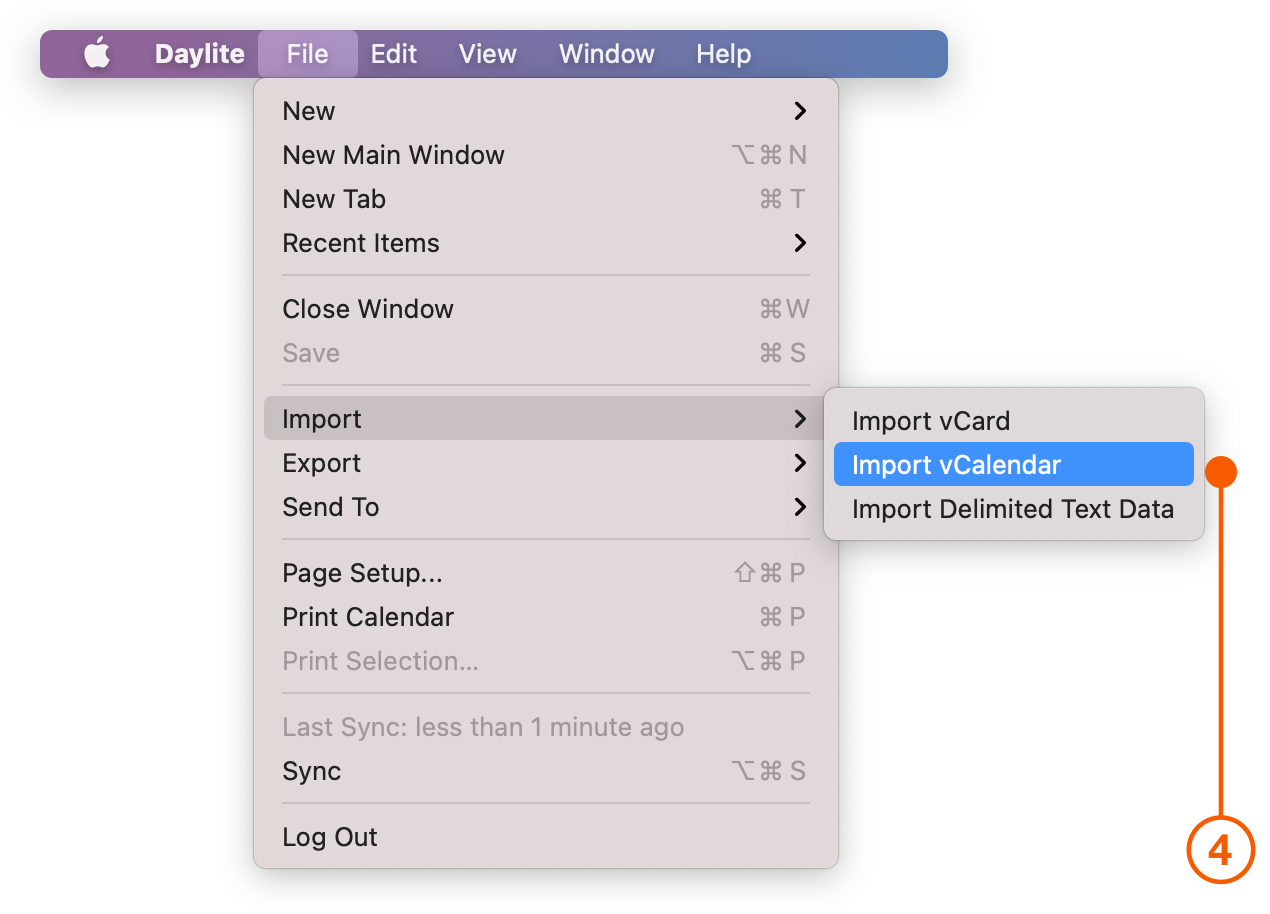Open a New Tab
This screenshot has height=914, width=1270.
pyautogui.click(x=334, y=199)
